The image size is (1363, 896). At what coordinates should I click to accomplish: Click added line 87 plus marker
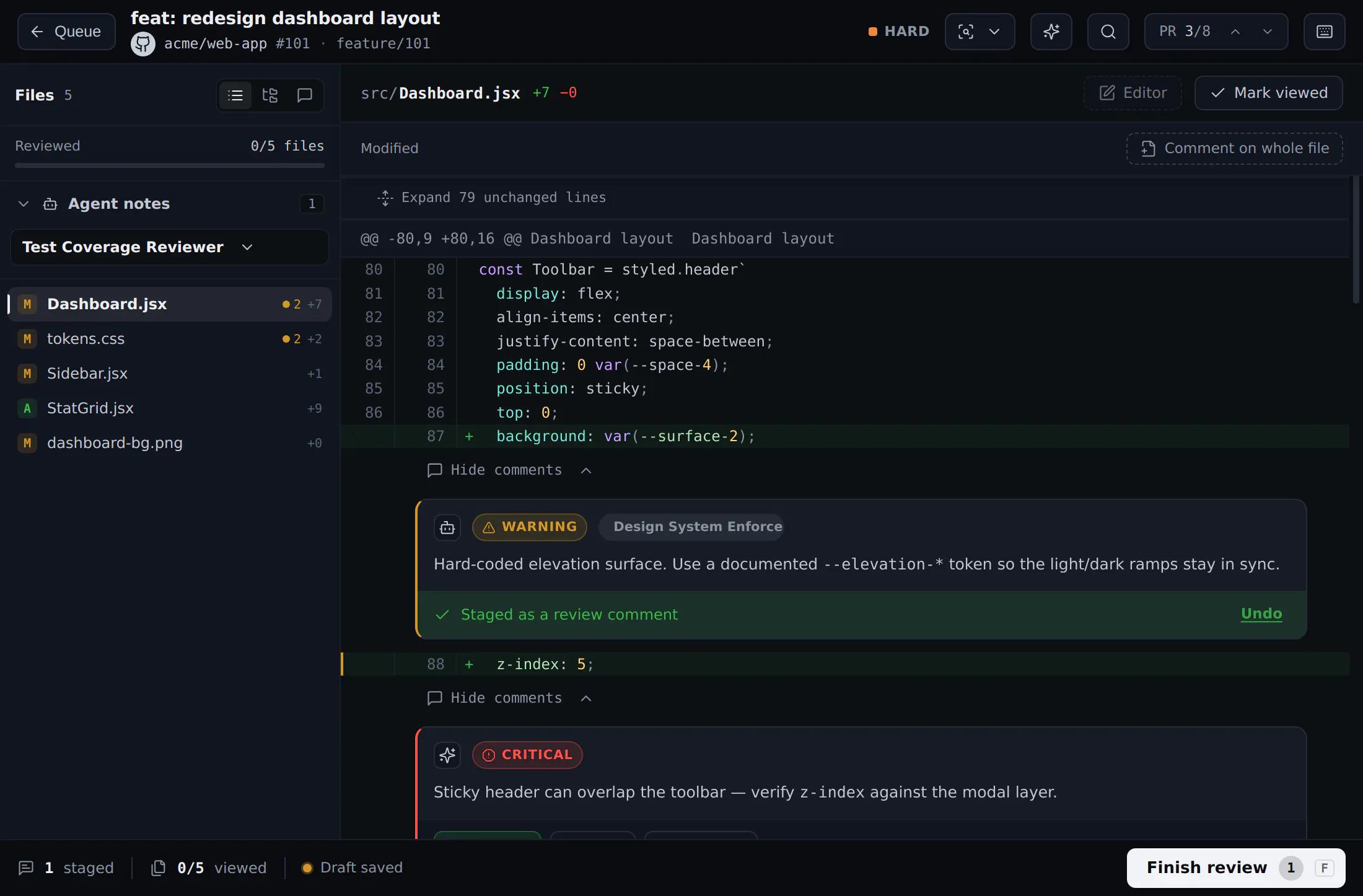tap(469, 437)
